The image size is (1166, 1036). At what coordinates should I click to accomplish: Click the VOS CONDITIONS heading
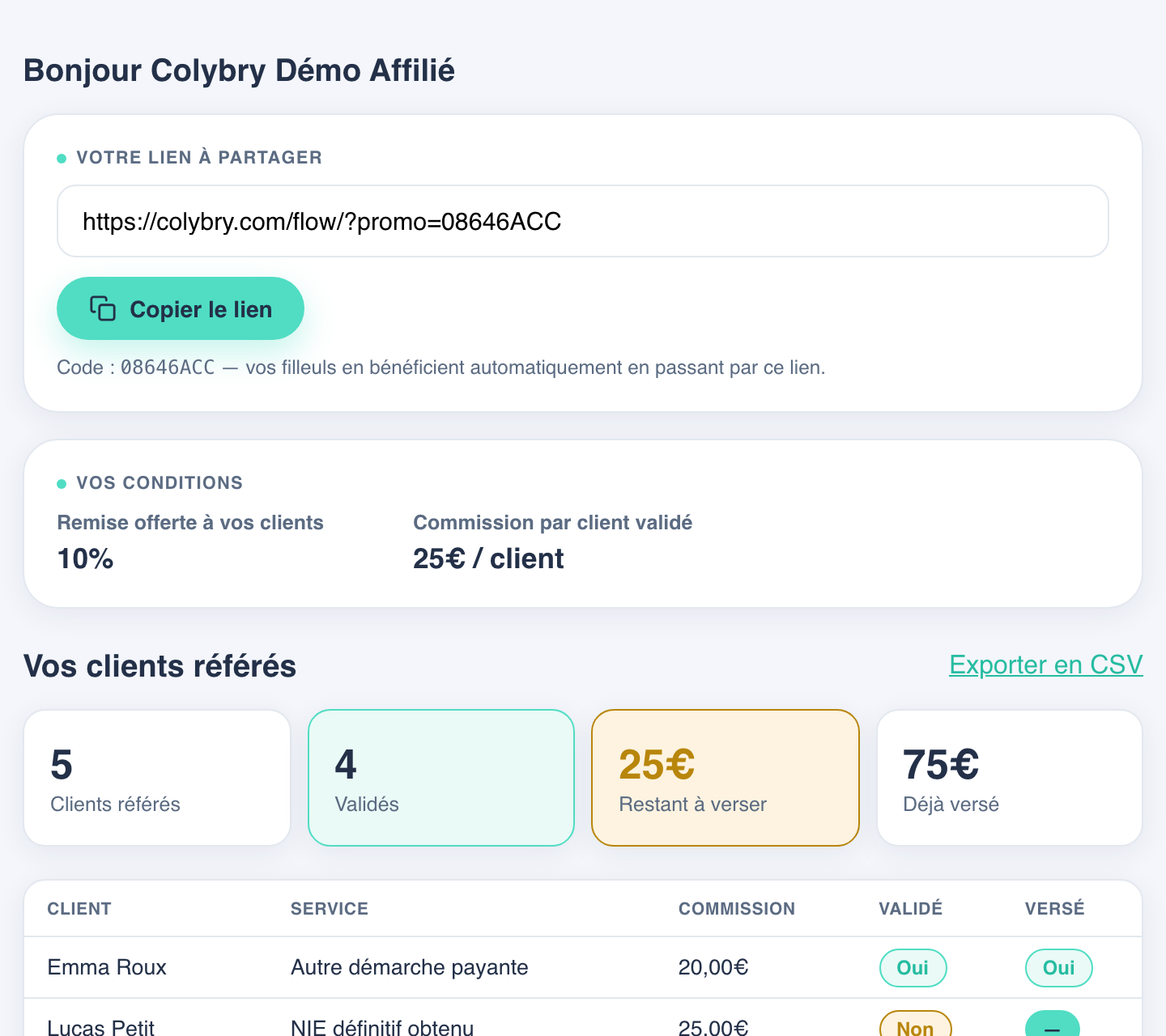(160, 482)
